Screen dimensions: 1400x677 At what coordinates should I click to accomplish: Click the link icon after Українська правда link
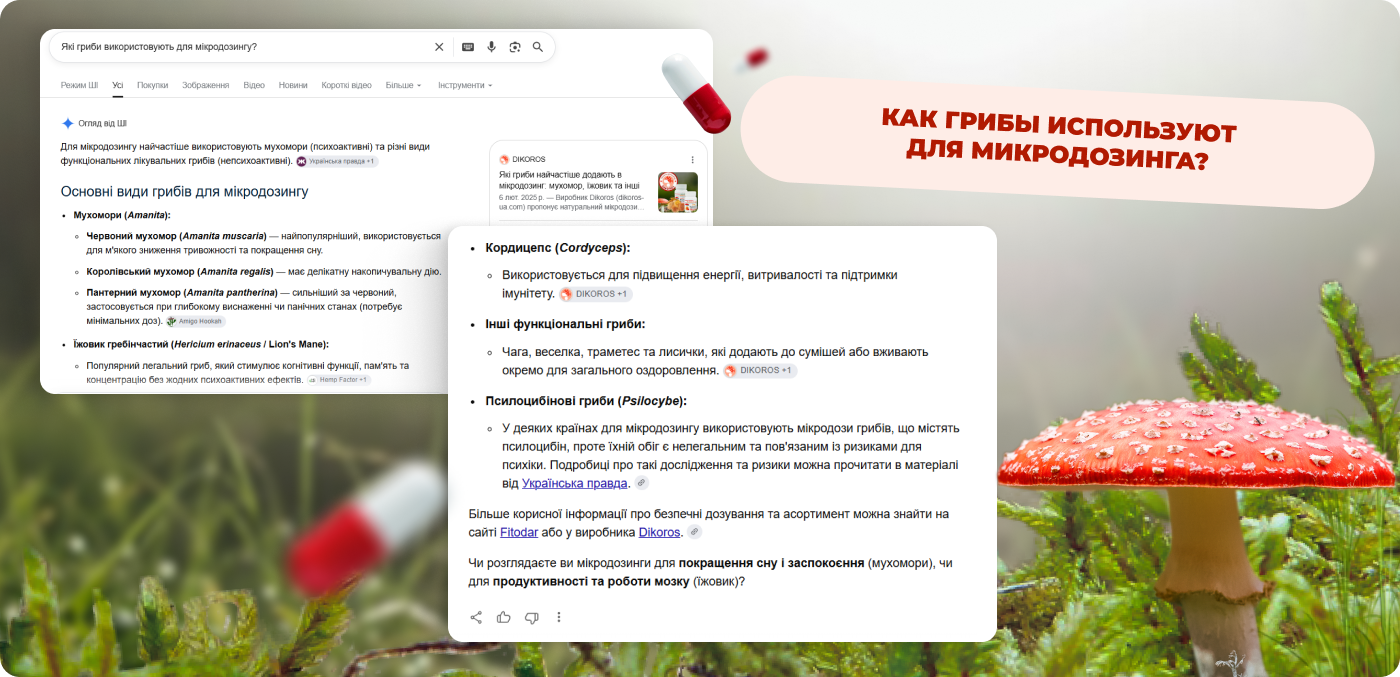pyautogui.click(x=642, y=483)
